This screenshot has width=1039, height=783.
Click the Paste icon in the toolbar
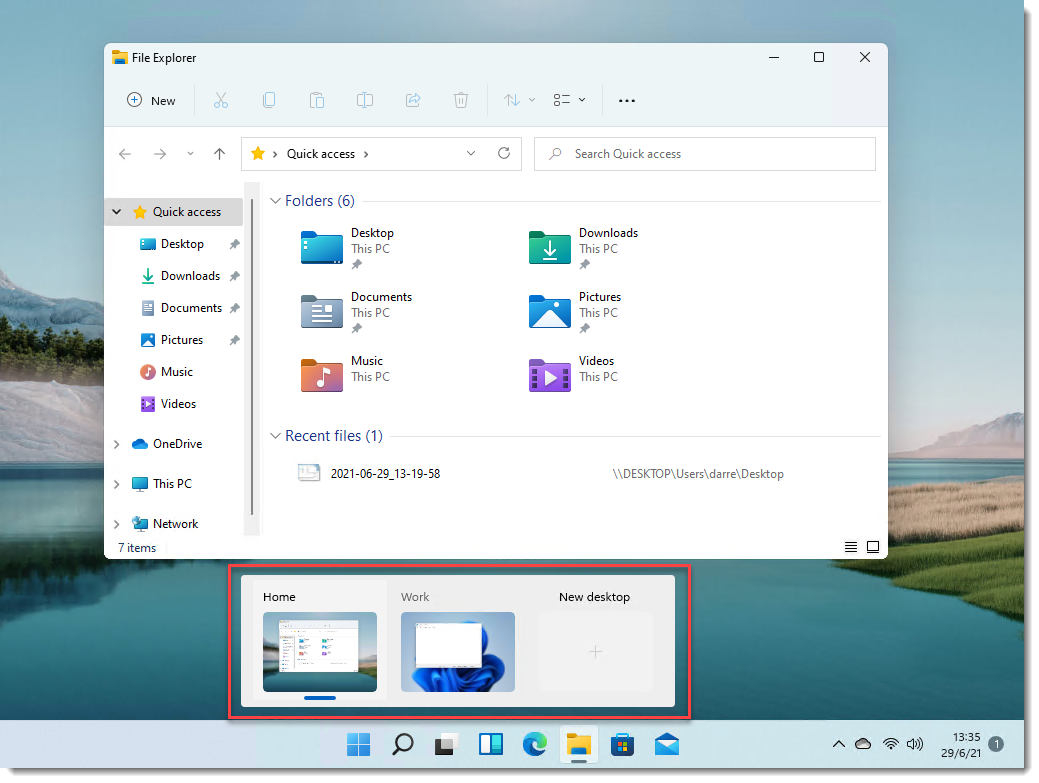[x=317, y=100]
